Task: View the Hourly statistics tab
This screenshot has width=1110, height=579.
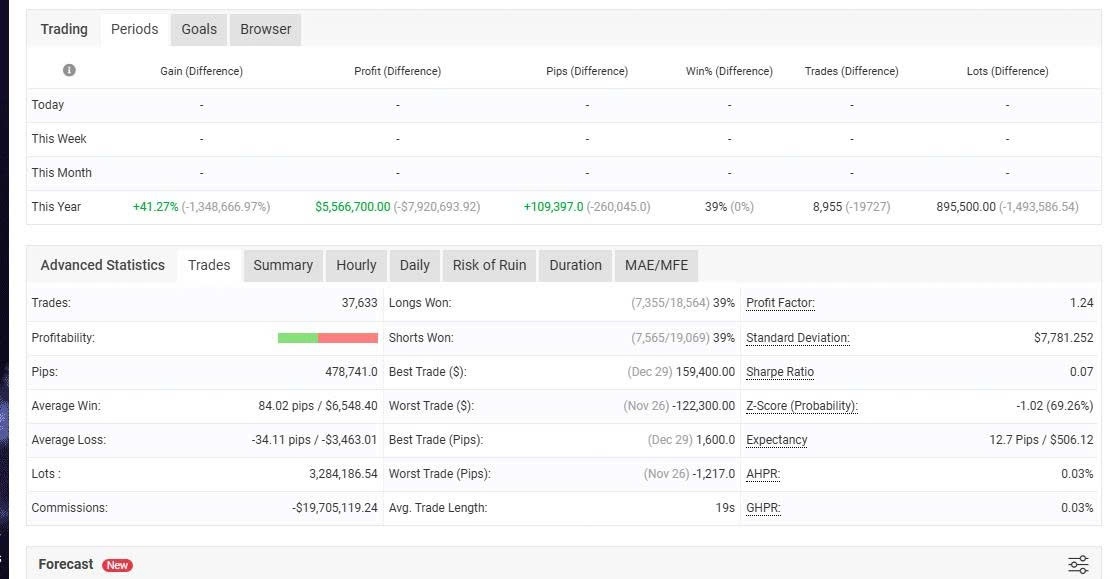Action: pyautogui.click(x=355, y=265)
